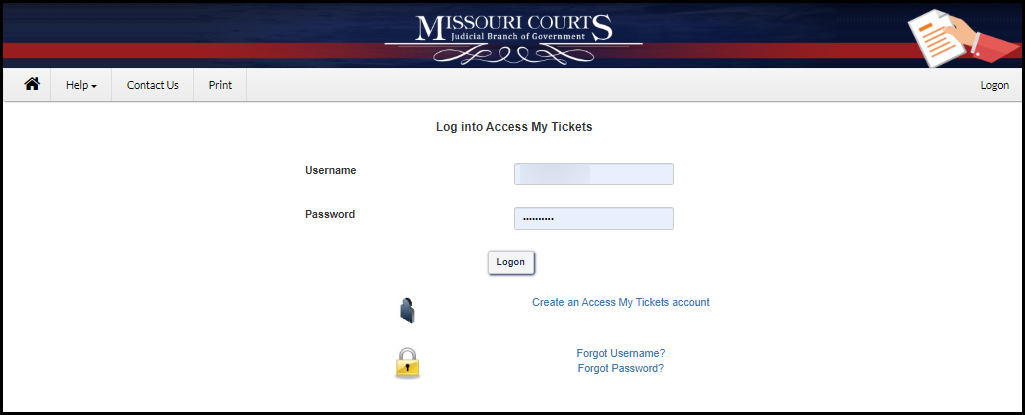Click the person icon beside account creation
Image resolution: width=1025 pixels, height=415 pixels.
(x=407, y=310)
